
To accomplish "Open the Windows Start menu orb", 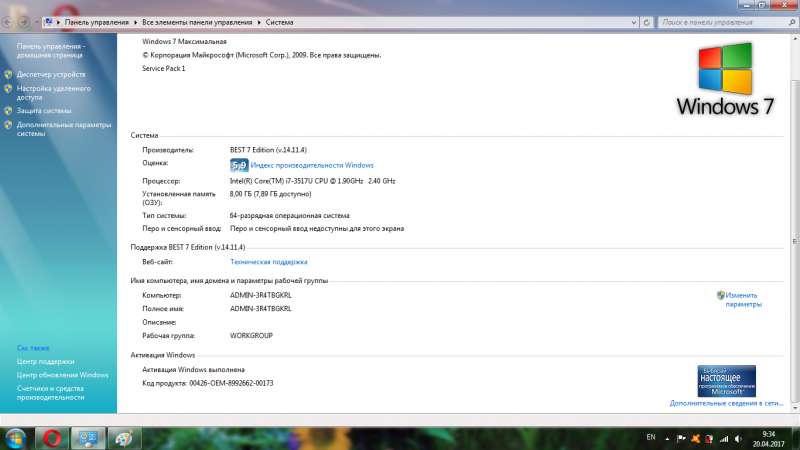I will pos(17,438).
